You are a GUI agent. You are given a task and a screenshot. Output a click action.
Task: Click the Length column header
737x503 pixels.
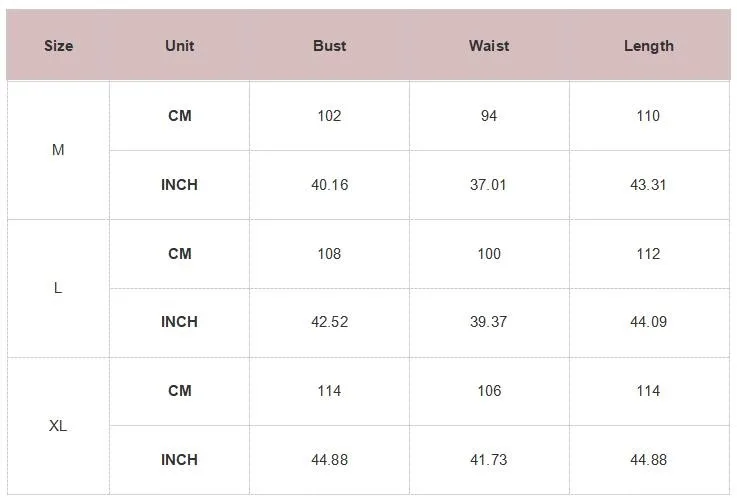[648, 46]
